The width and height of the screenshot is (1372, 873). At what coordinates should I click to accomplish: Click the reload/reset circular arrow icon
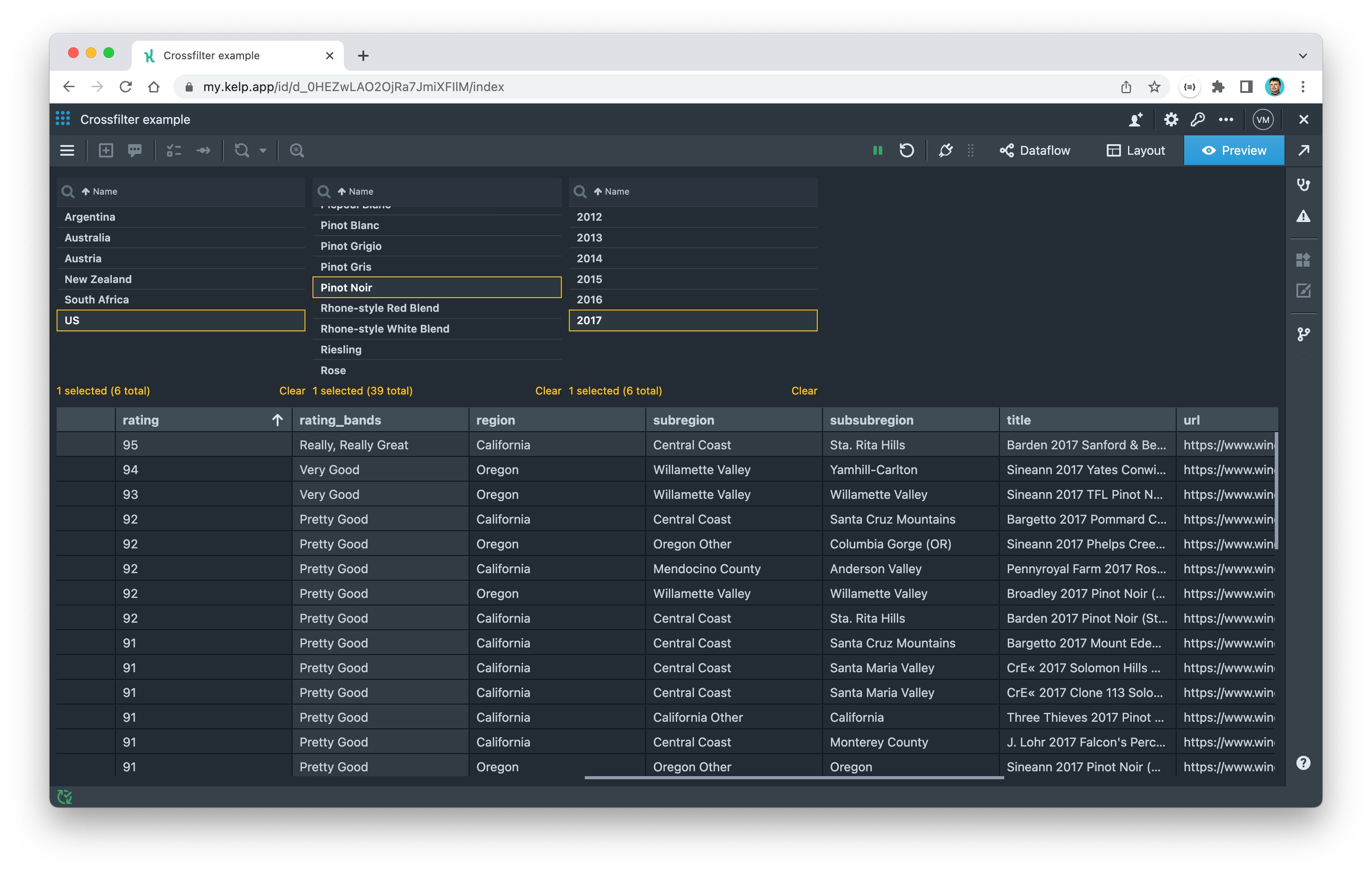[x=907, y=150]
